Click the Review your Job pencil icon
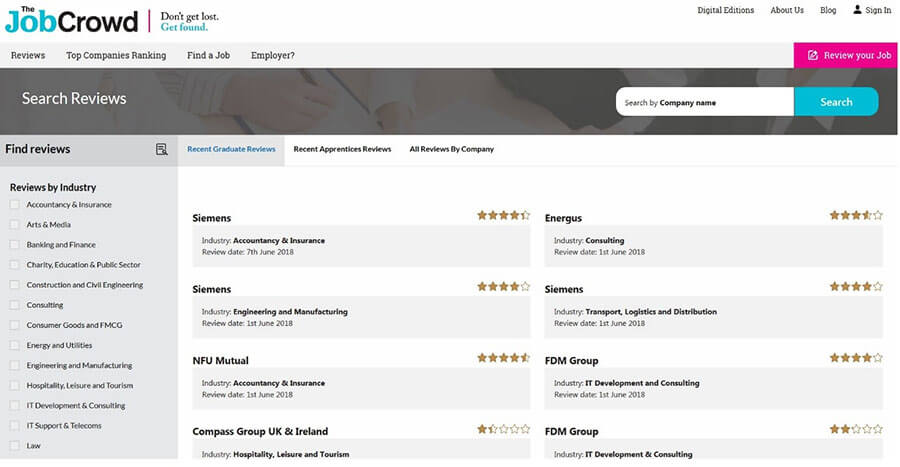This screenshot has width=900, height=467. coord(812,56)
